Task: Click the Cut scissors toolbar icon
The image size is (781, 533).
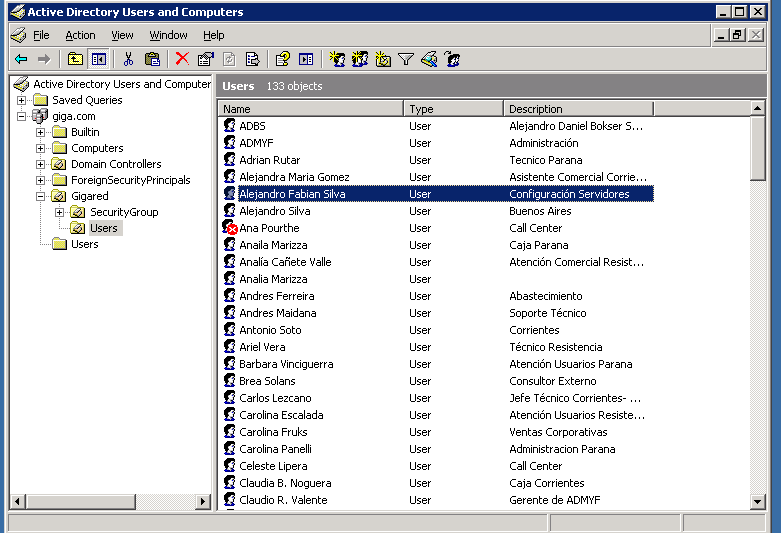Action: (x=129, y=59)
